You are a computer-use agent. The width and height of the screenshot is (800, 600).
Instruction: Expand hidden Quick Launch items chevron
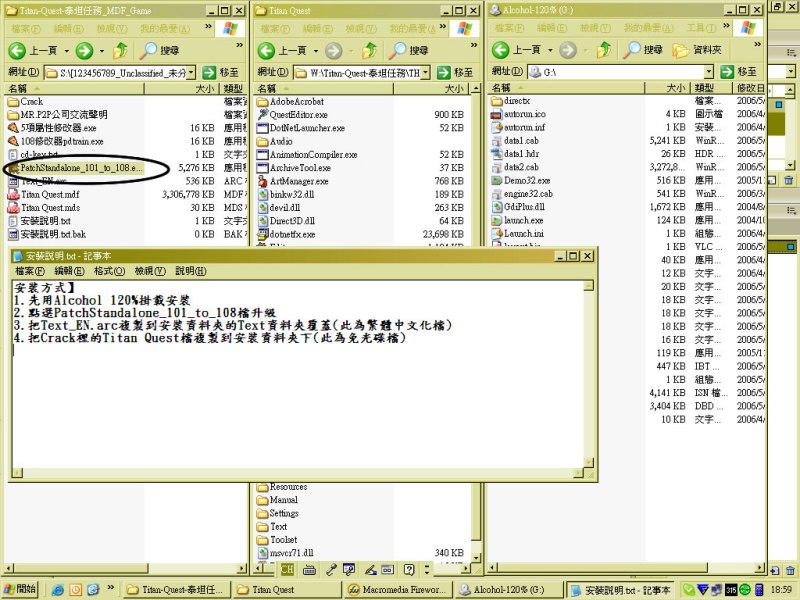click(x=110, y=588)
